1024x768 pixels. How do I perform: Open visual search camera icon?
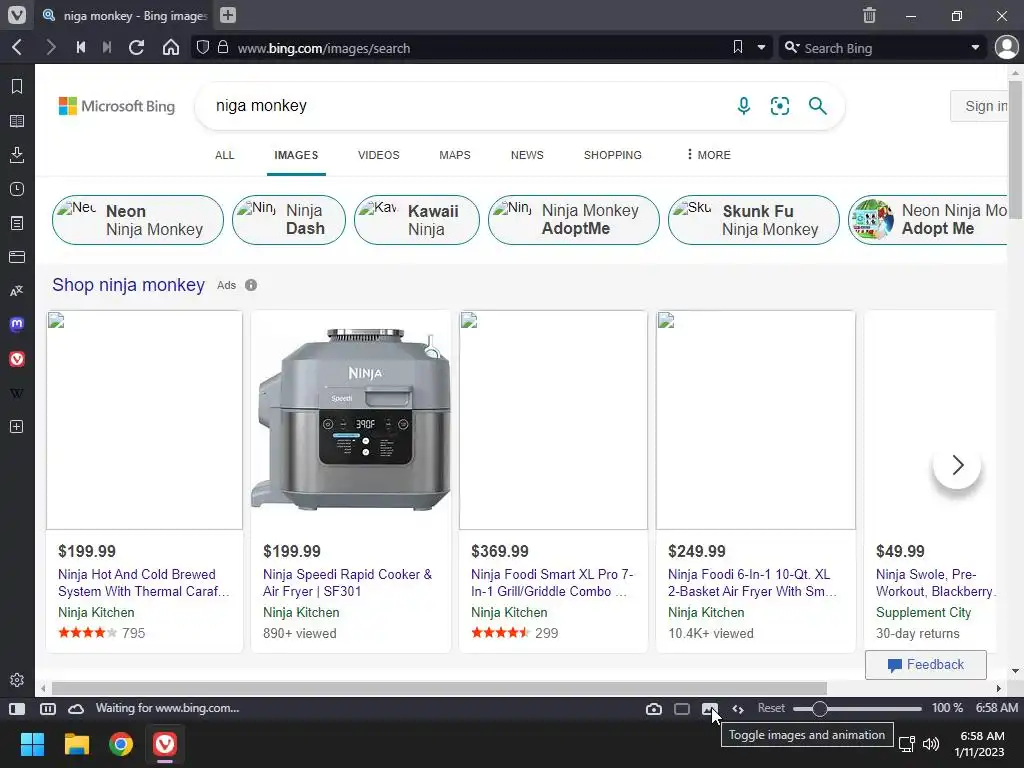click(x=780, y=106)
